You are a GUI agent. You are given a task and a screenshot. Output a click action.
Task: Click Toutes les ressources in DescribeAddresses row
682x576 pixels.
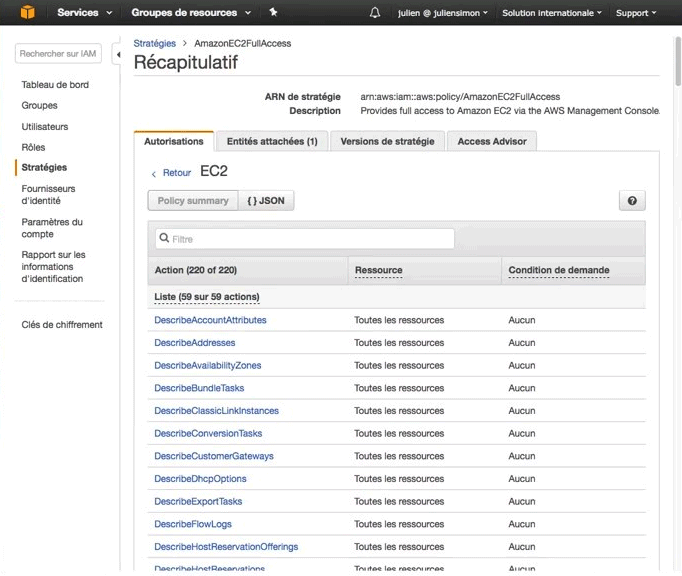pos(399,343)
